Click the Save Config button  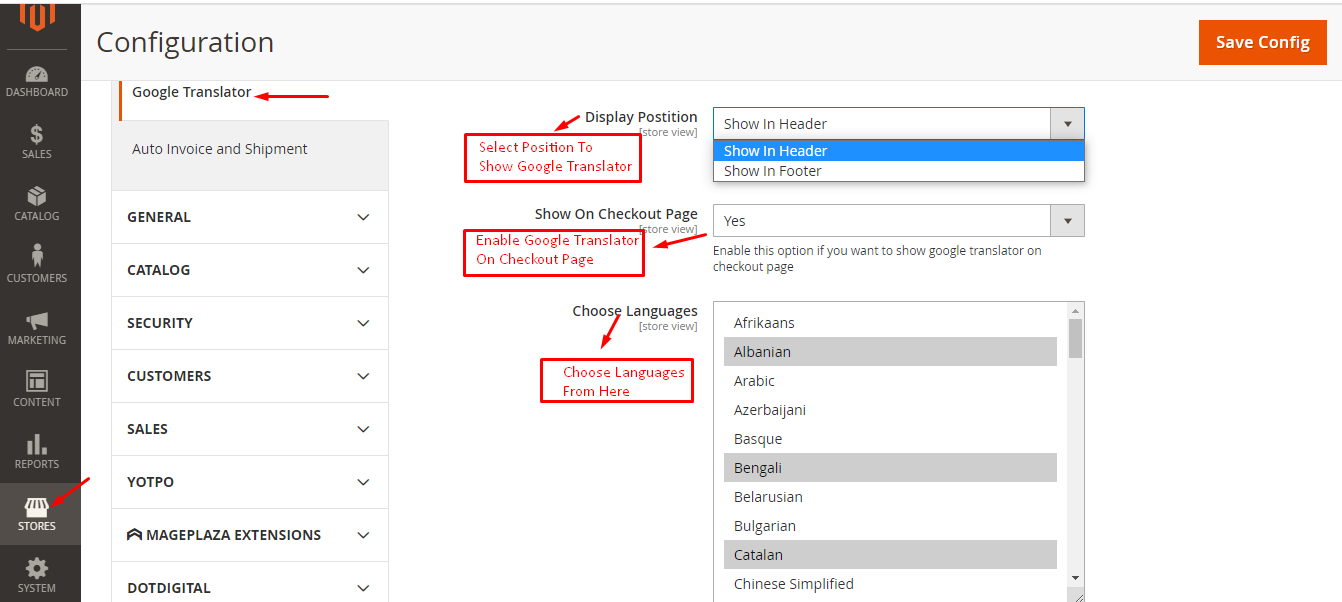click(1262, 42)
